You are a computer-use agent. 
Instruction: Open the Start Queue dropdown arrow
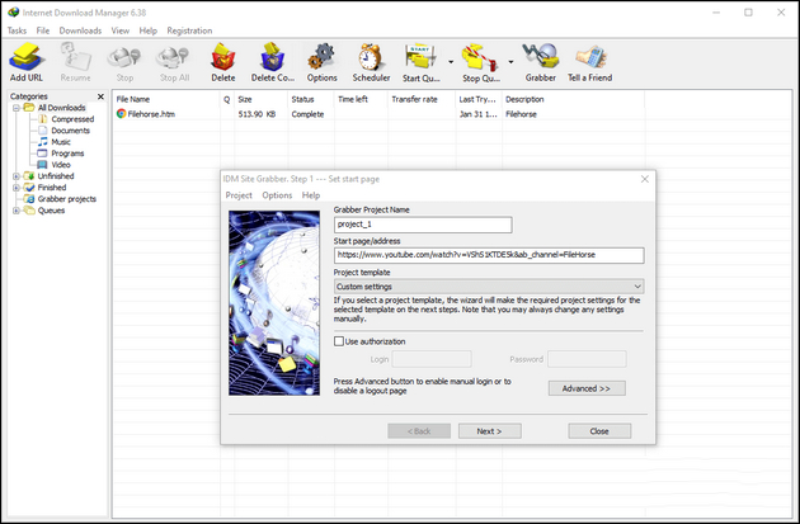pos(451,62)
